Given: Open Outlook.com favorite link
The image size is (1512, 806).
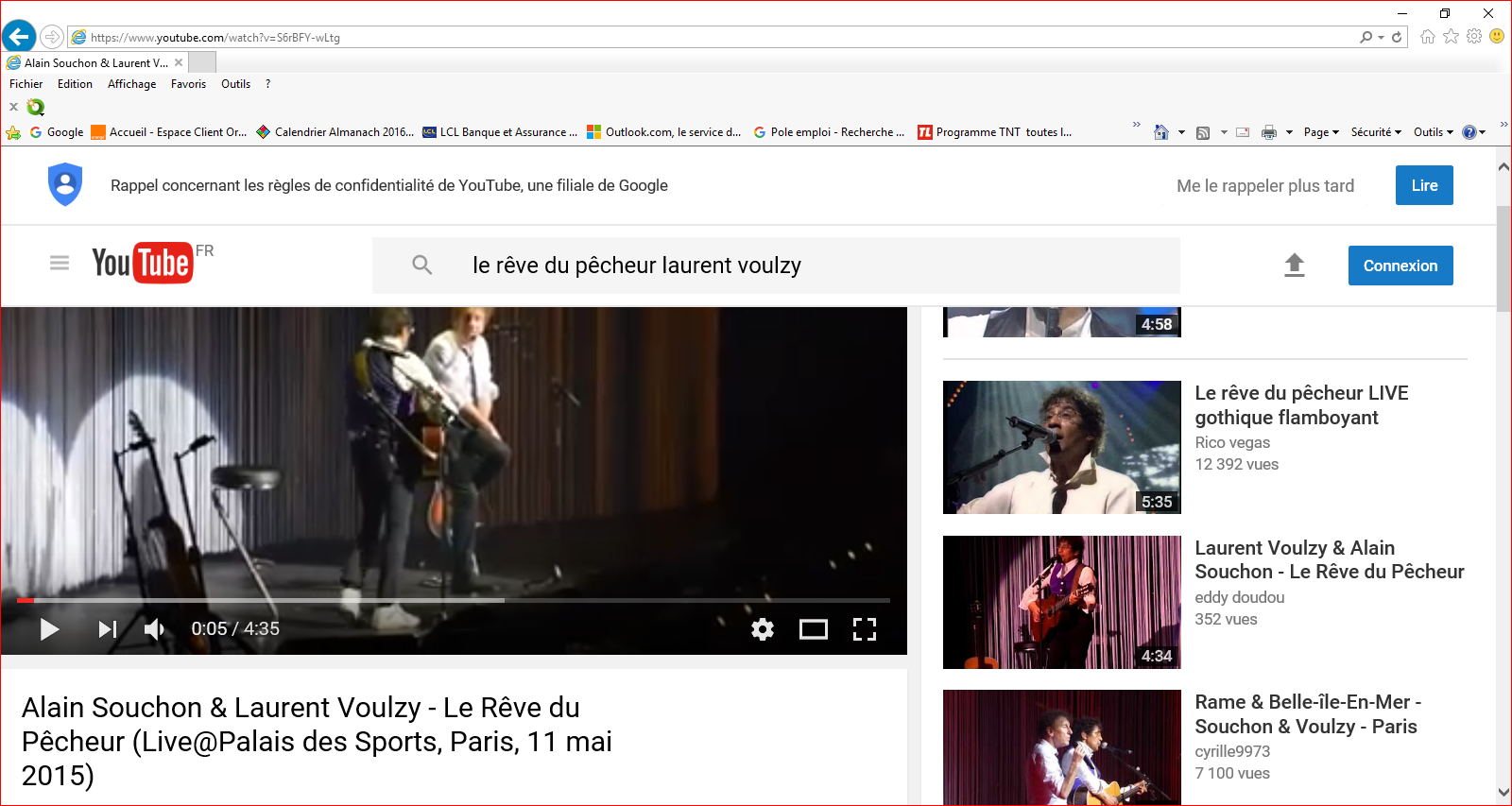Looking at the screenshot, I should [x=664, y=132].
